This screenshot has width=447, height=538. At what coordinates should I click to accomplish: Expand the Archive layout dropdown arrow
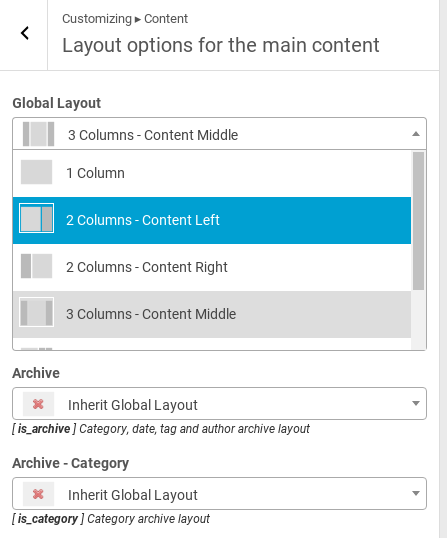click(416, 404)
